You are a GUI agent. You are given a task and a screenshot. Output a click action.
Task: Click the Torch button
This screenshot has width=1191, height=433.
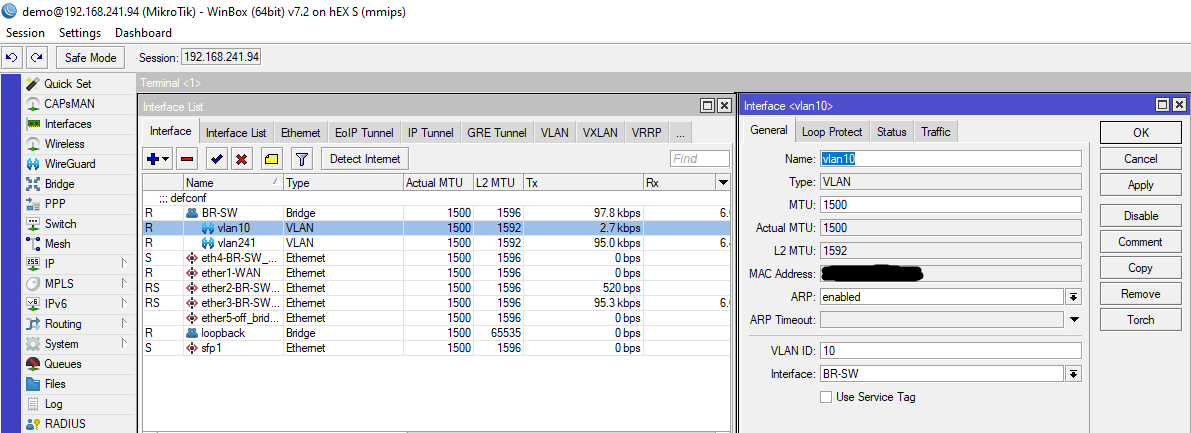pyautogui.click(x=1141, y=320)
